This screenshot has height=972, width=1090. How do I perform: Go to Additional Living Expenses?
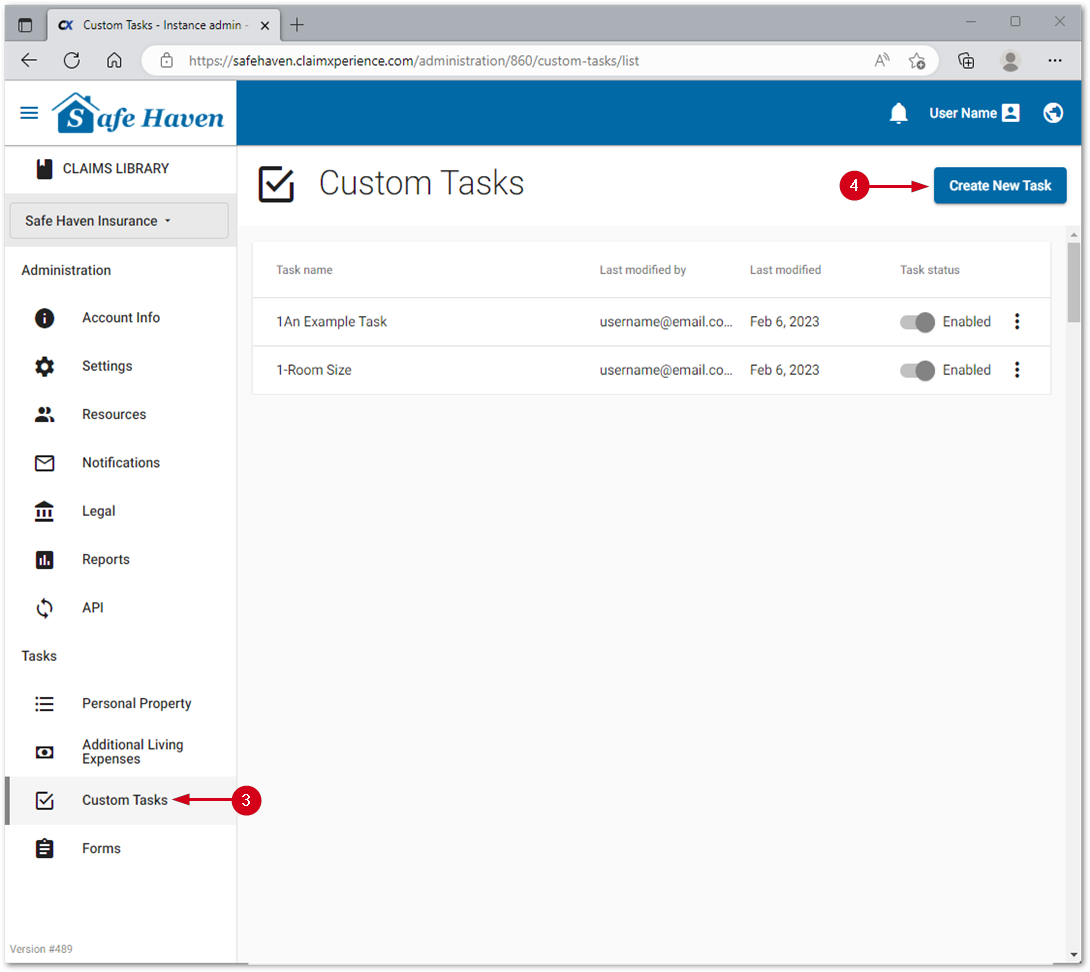[132, 752]
